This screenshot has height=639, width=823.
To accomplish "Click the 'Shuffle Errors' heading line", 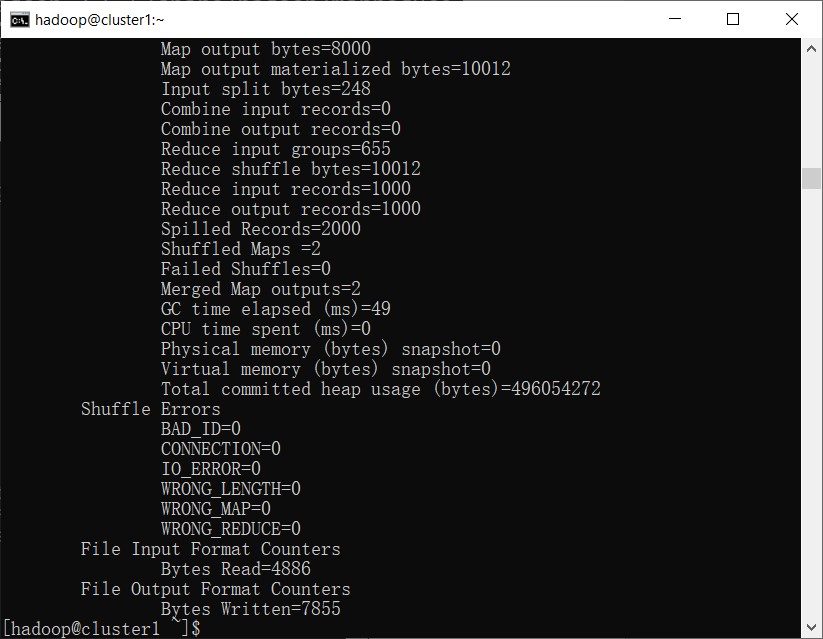I will point(150,409).
